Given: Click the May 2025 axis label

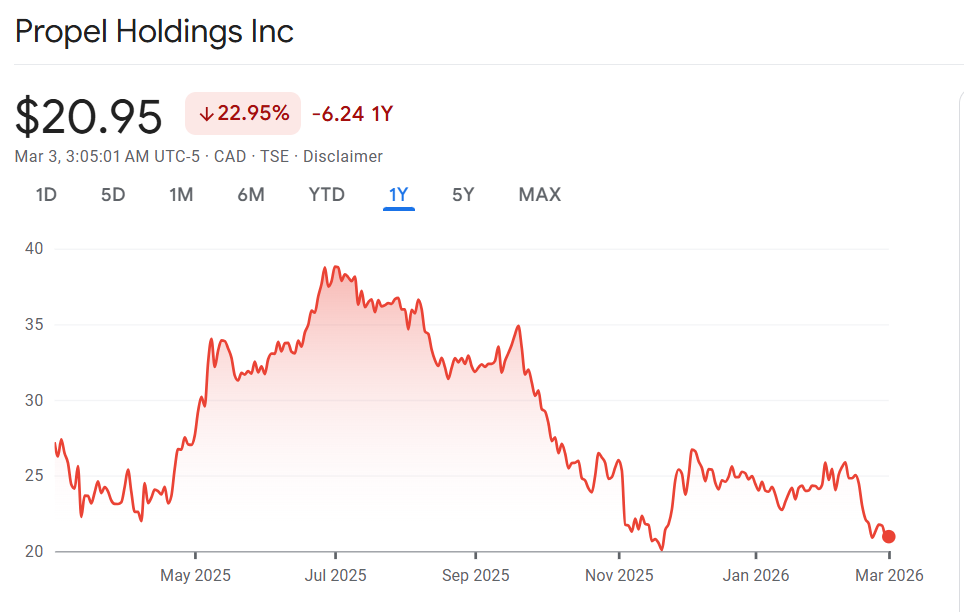Looking at the screenshot, I should coord(196,575).
